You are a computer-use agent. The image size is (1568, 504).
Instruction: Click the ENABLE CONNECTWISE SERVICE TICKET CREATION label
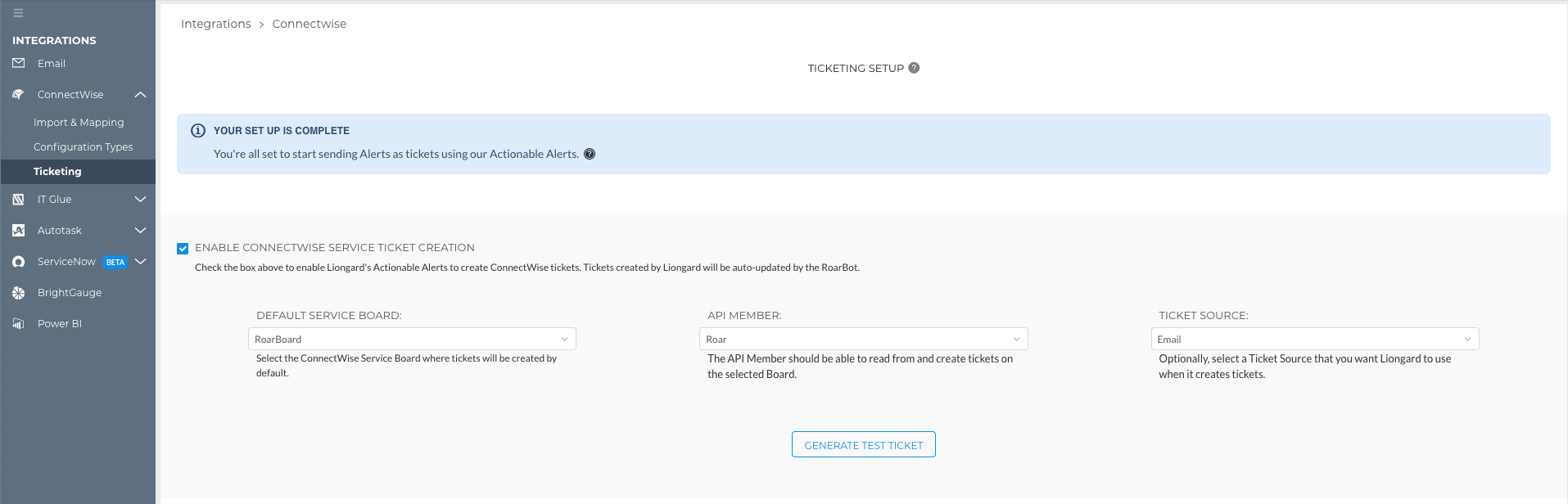335,247
